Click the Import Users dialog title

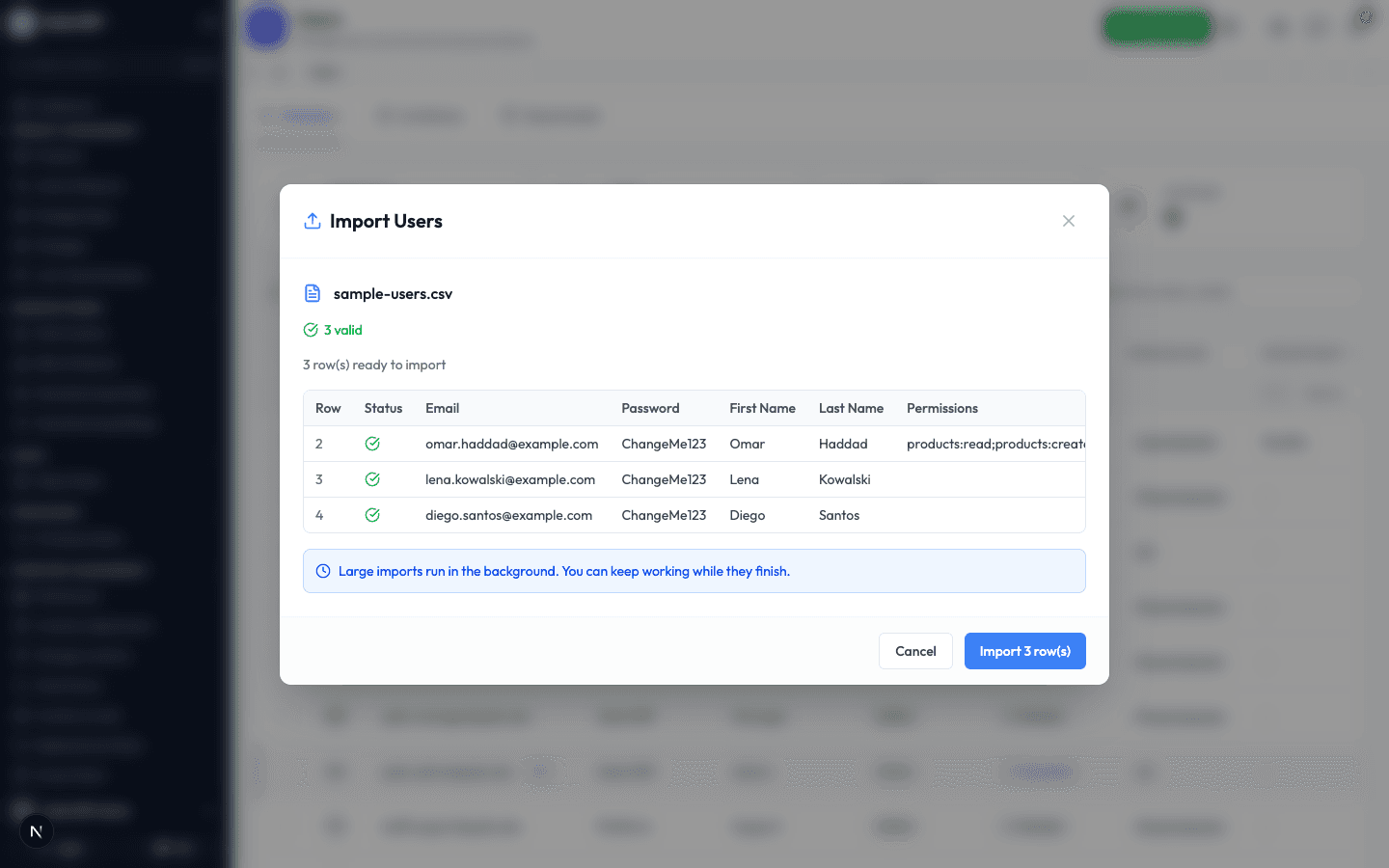pyautogui.click(x=386, y=221)
